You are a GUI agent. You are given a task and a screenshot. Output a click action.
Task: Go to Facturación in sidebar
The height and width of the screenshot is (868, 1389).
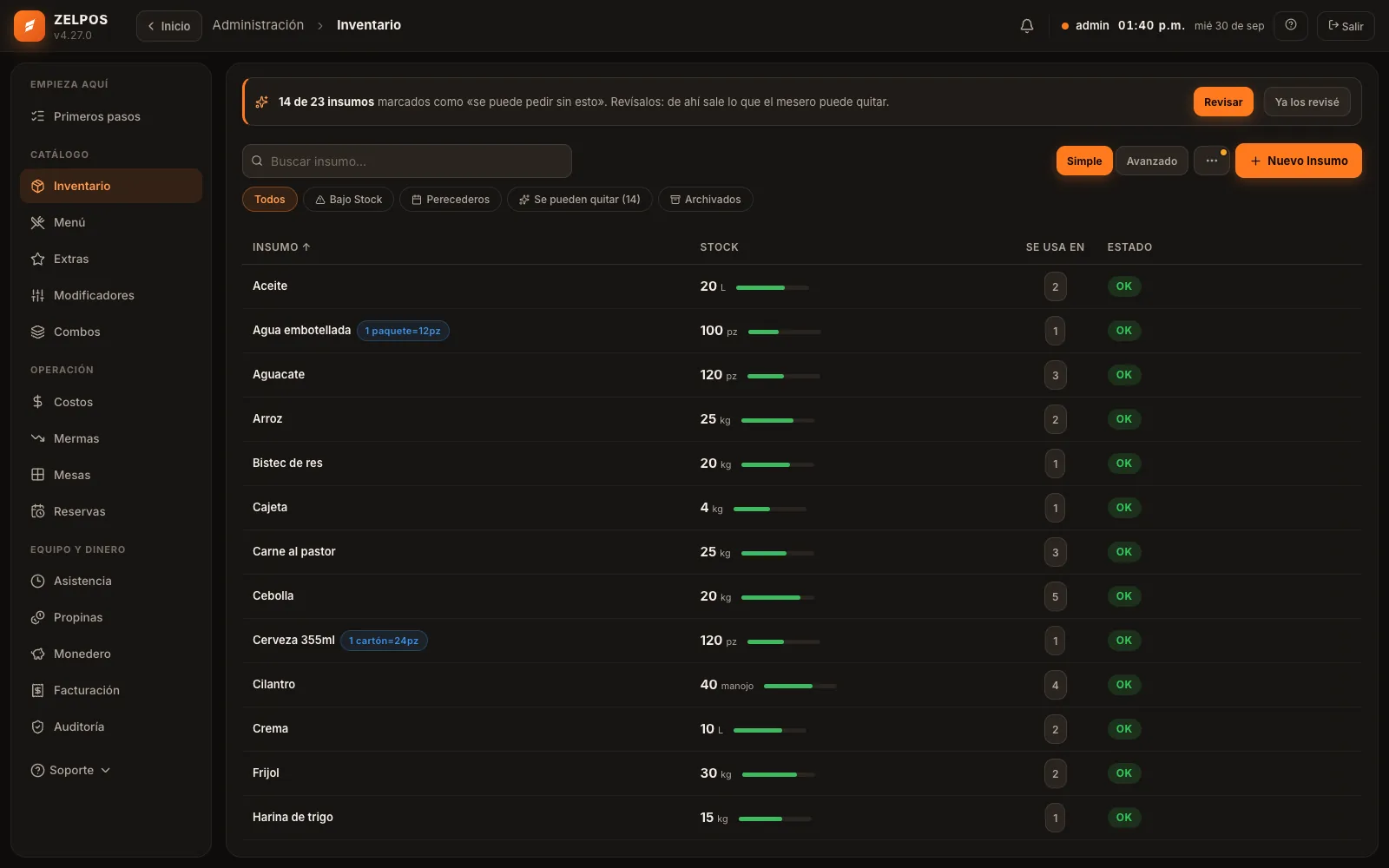tap(111, 690)
